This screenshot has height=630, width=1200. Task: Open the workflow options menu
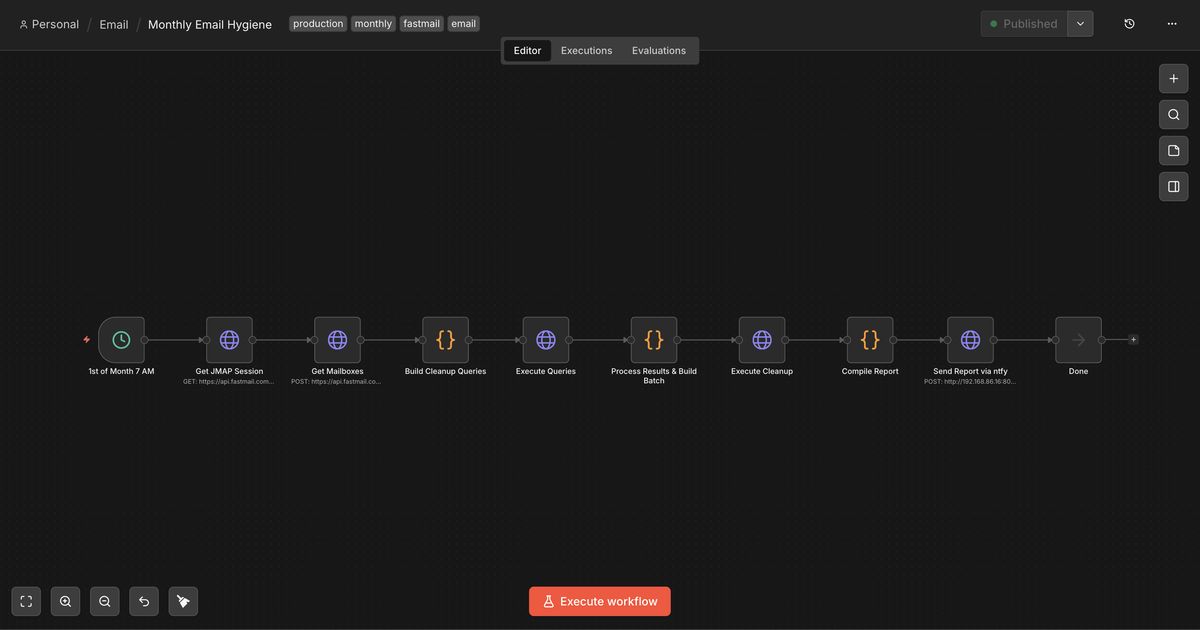1171,23
